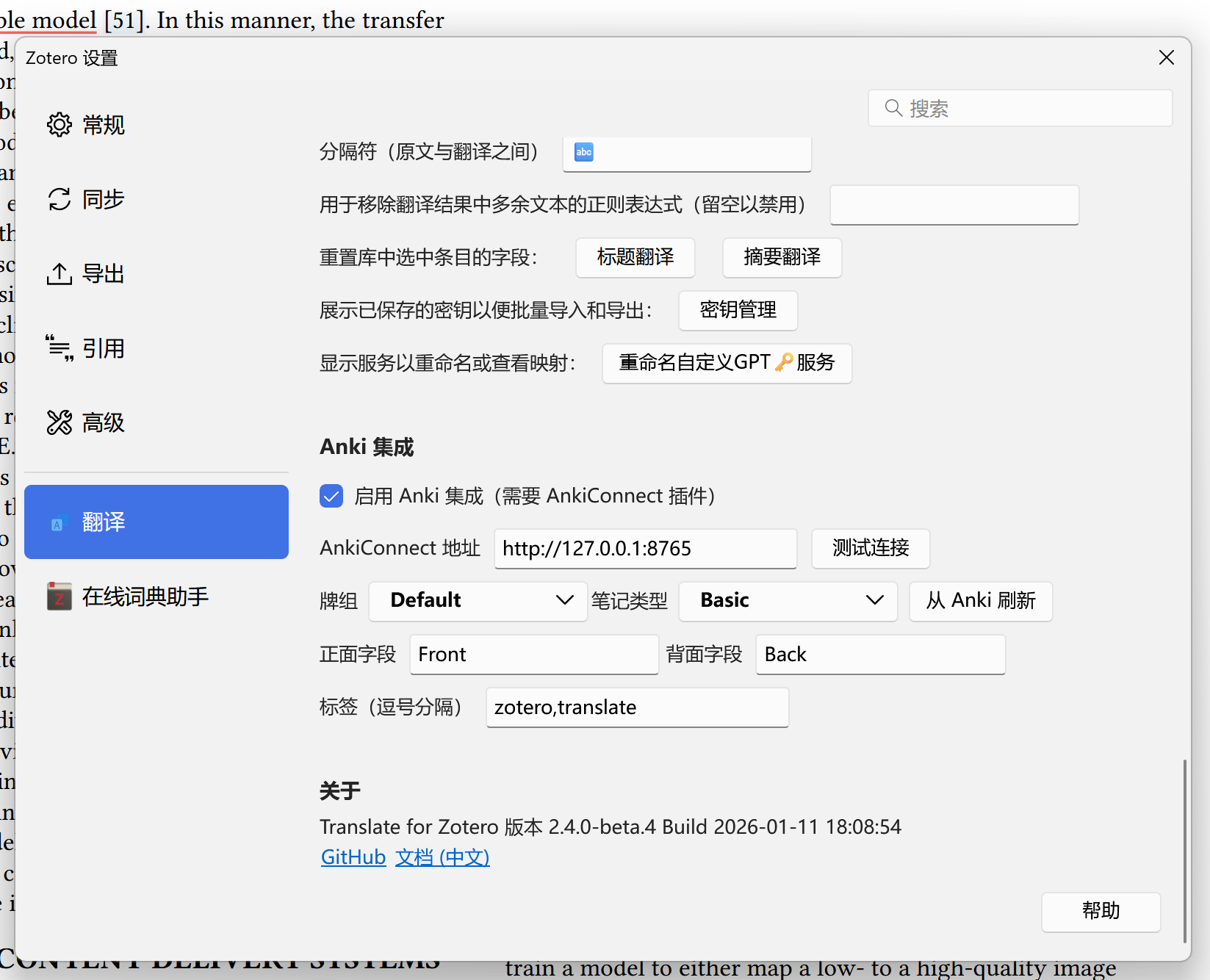1210x980 pixels.
Task: Click the 摘要翻译 reset button
Action: tap(782, 257)
